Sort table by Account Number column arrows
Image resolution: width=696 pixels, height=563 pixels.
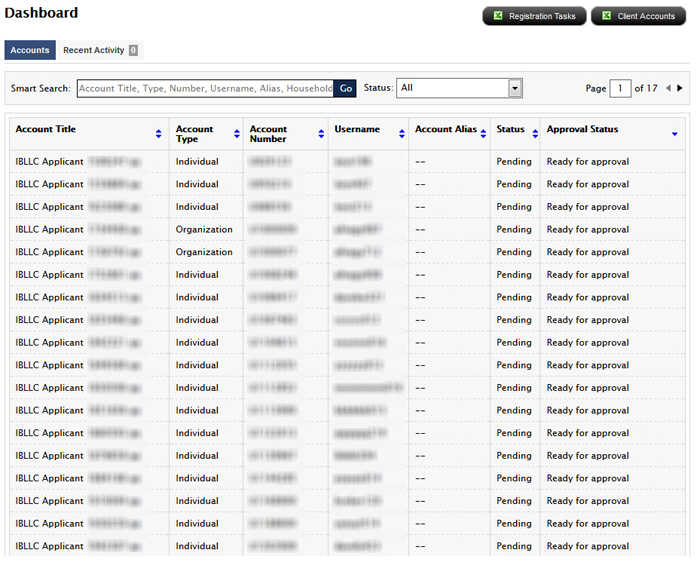click(x=322, y=134)
